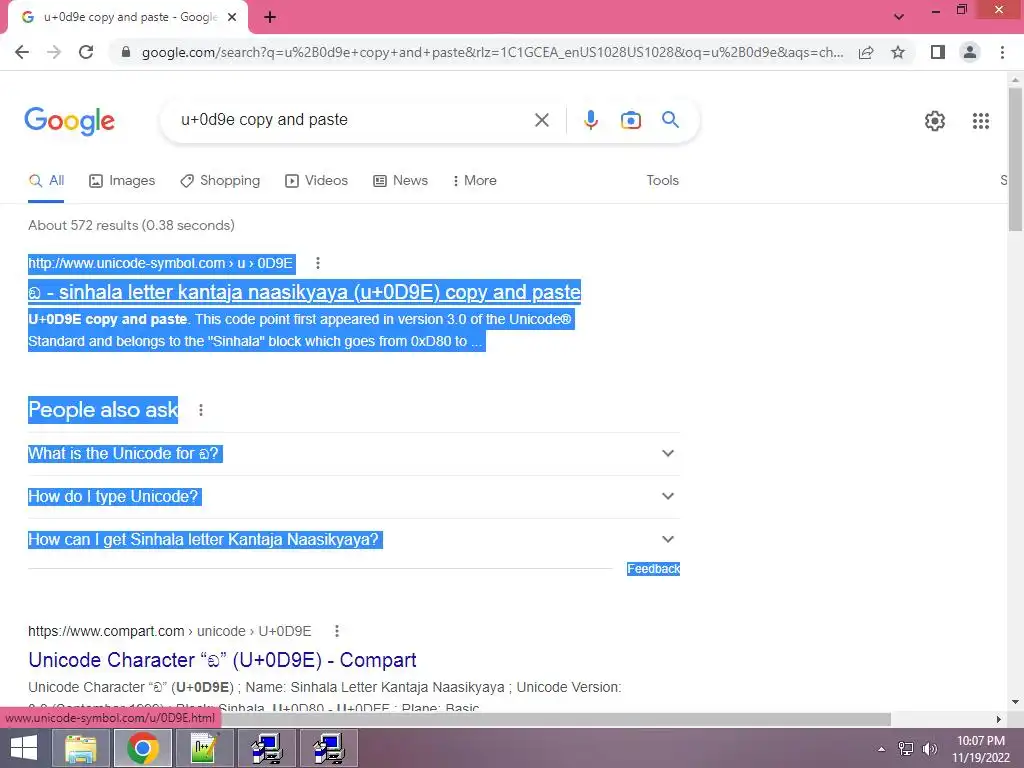The height and width of the screenshot is (768, 1024).
Task: Open the Unicode Character Compart result link
Action: click(222, 660)
